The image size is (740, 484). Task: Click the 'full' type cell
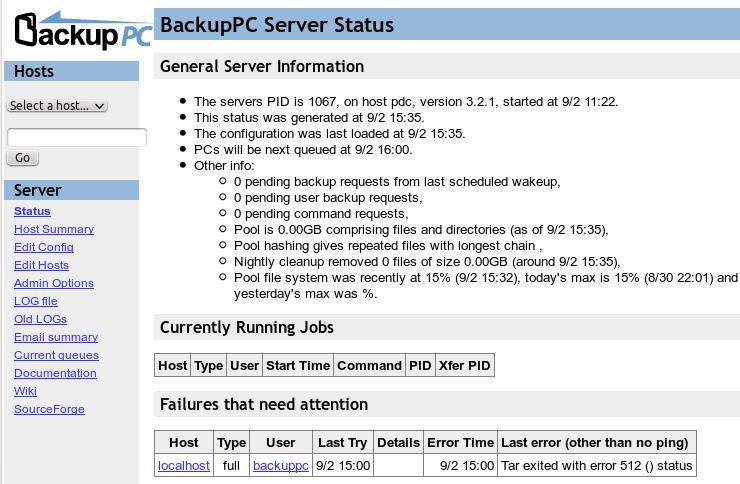(231, 466)
